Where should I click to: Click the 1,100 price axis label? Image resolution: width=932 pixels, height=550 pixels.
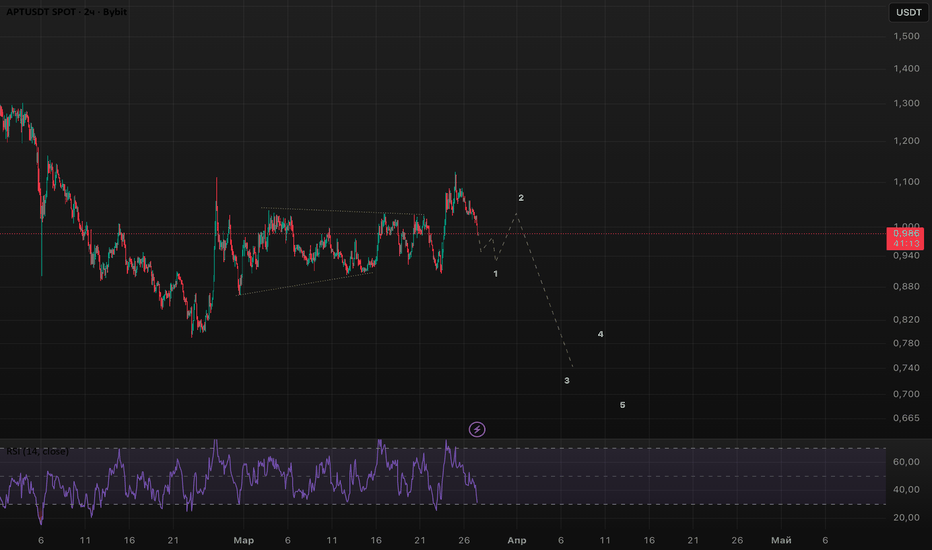click(x=906, y=182)
